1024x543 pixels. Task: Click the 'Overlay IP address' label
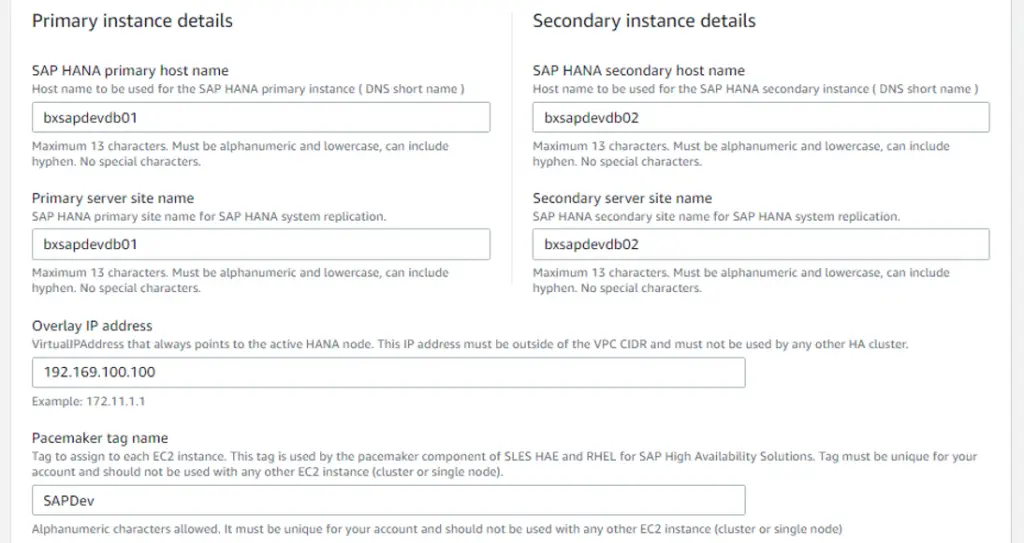92,325
